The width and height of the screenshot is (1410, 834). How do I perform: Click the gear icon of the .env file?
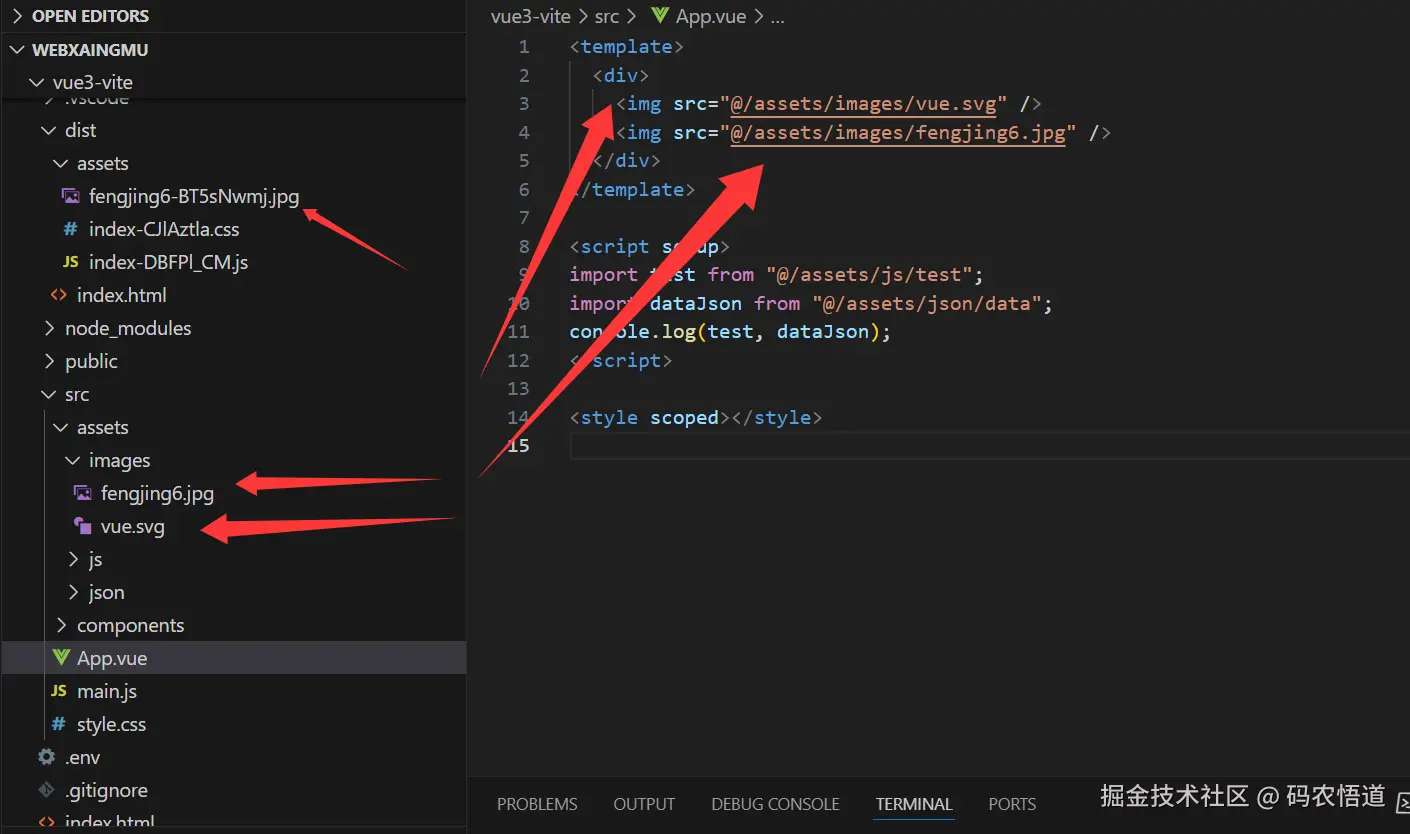[x=46, y=758]
